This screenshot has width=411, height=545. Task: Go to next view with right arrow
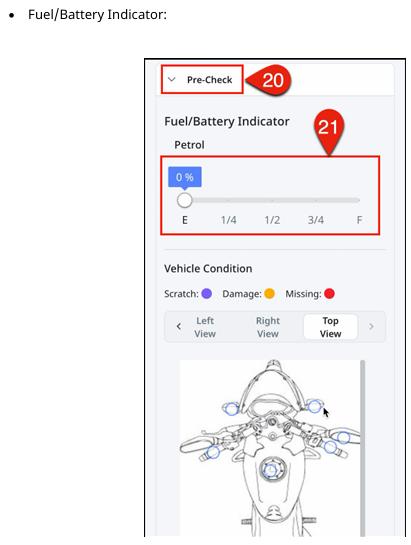pyautogui.click(x=371, y=326)
